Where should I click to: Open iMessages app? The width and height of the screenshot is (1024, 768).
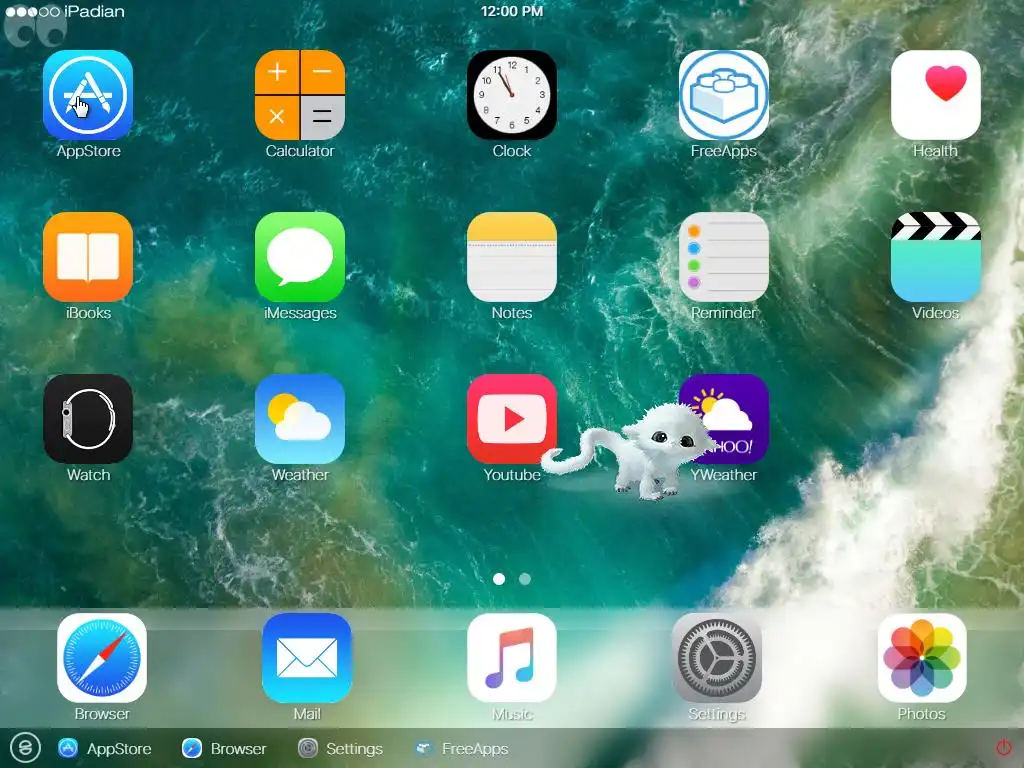[300, 257]
